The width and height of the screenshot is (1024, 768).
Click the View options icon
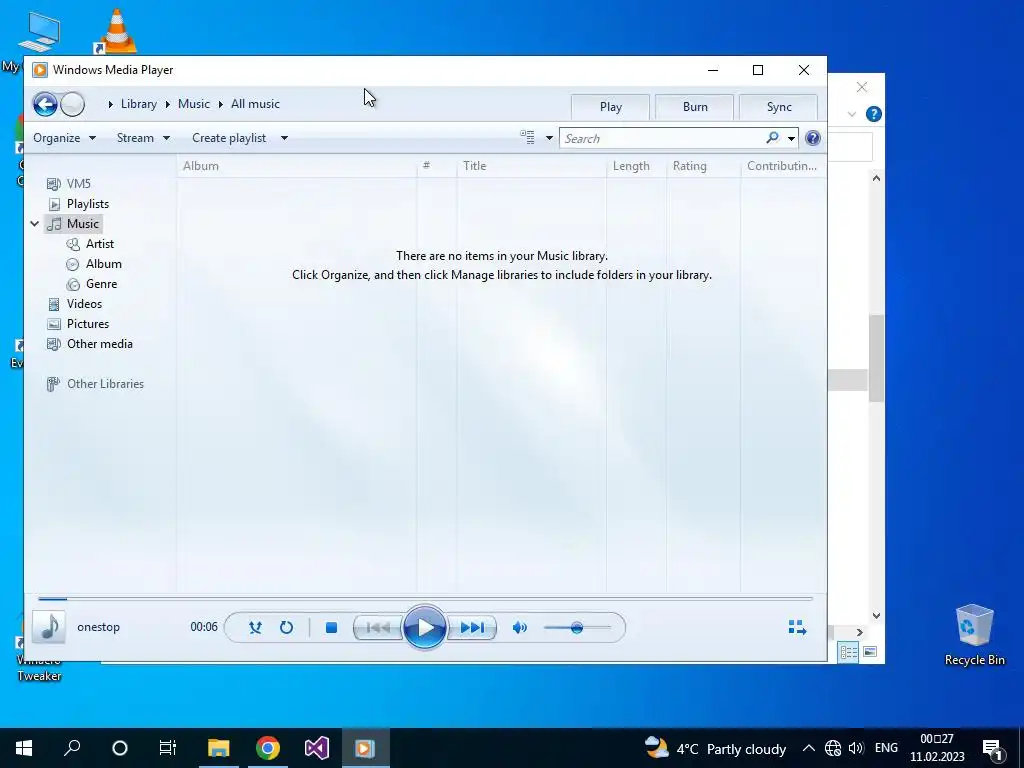(x=527, y=138)
